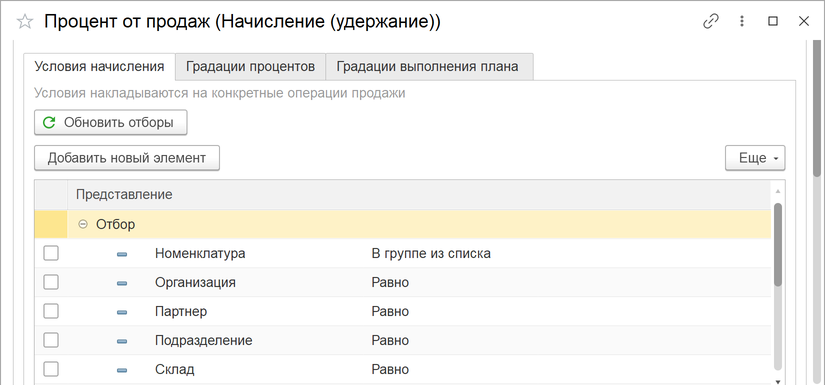Click the dash icon beside Подразделение
825x385 pixels.
(x=122, y=341)
